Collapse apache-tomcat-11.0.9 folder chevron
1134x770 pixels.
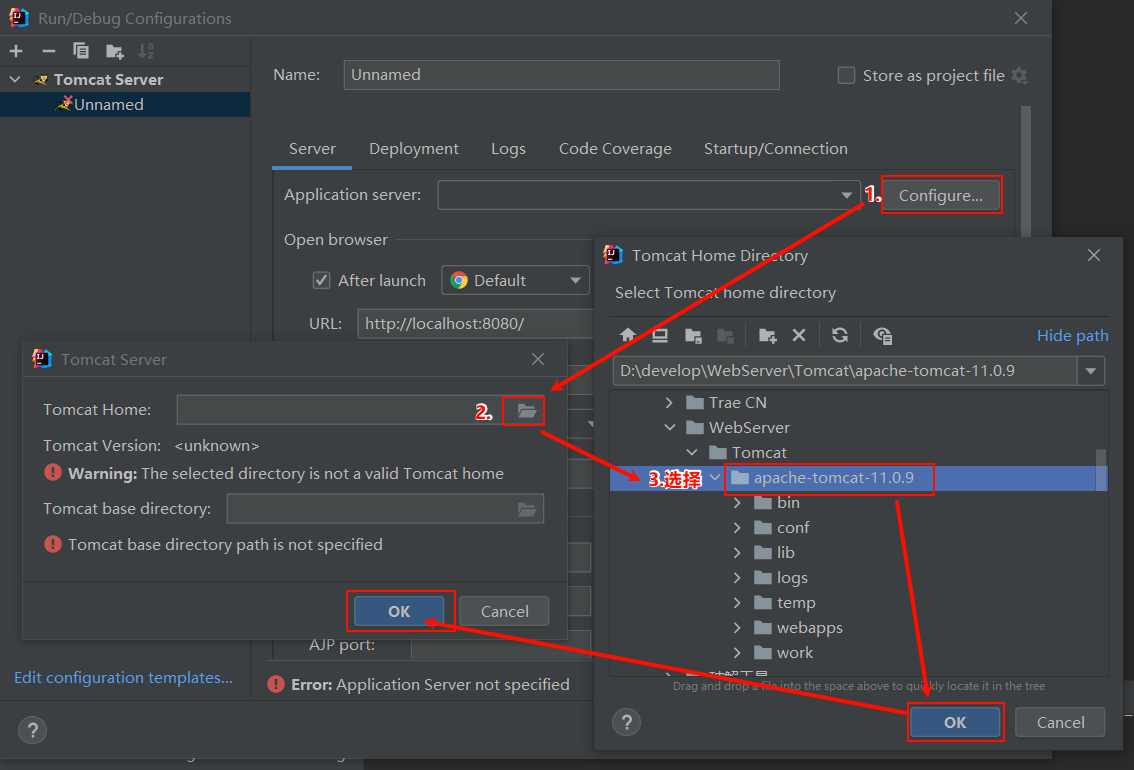(715, 477)
